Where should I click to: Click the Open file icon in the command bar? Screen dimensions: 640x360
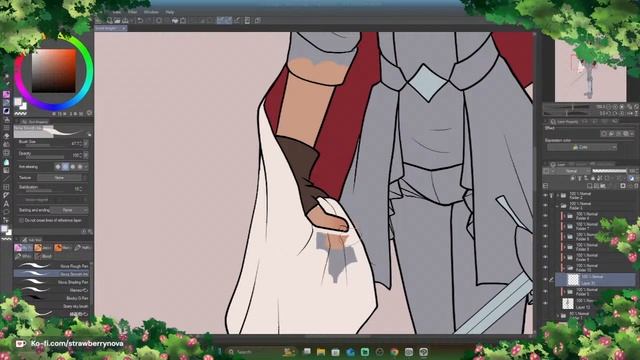point(117,20)
